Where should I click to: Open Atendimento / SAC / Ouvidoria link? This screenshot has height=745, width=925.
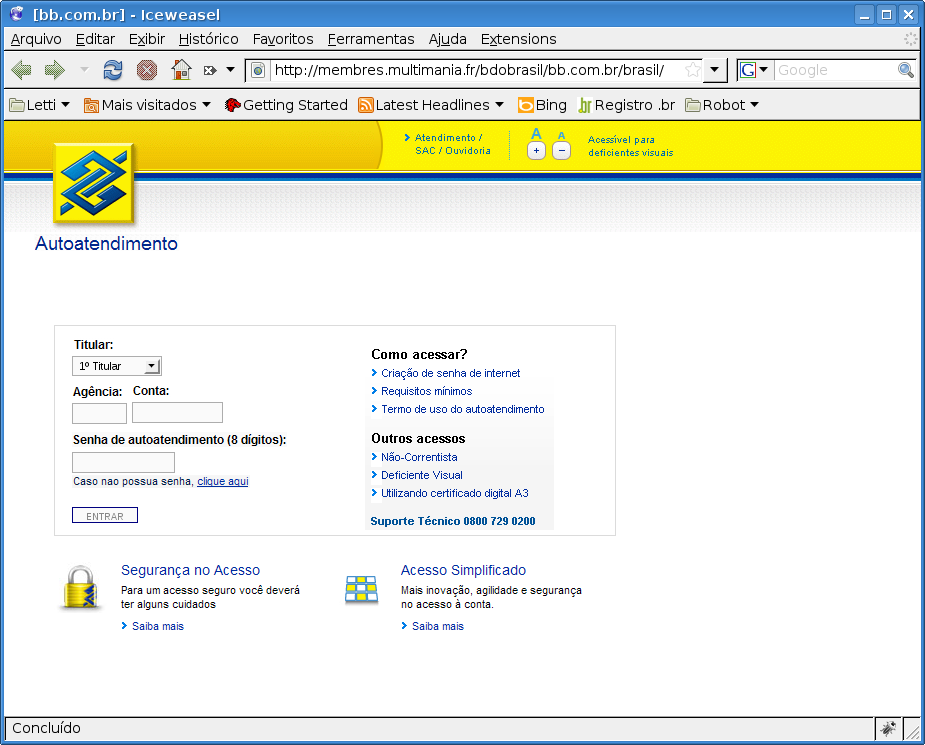pos(448,144)
